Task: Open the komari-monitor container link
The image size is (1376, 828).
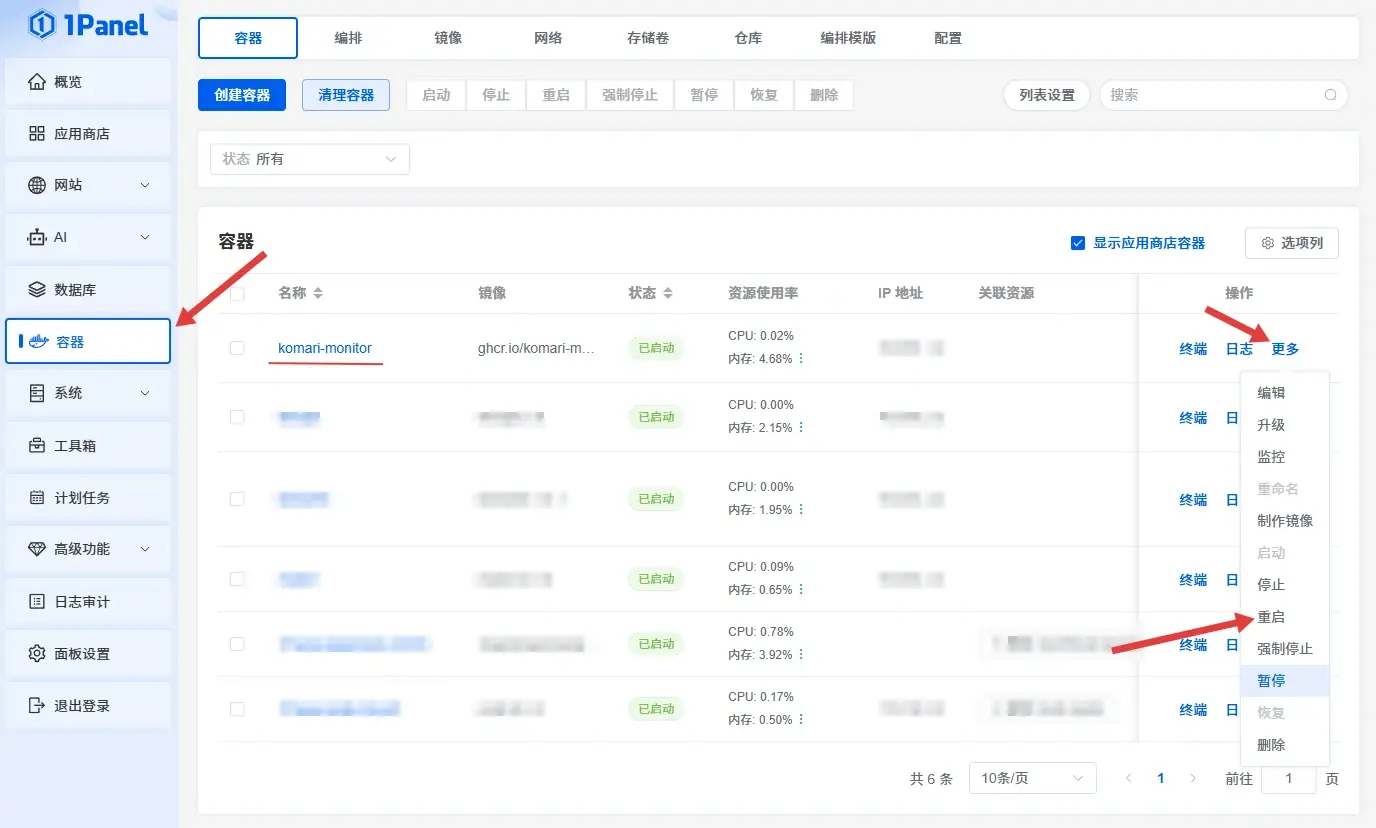Action: tap(325, 348)
